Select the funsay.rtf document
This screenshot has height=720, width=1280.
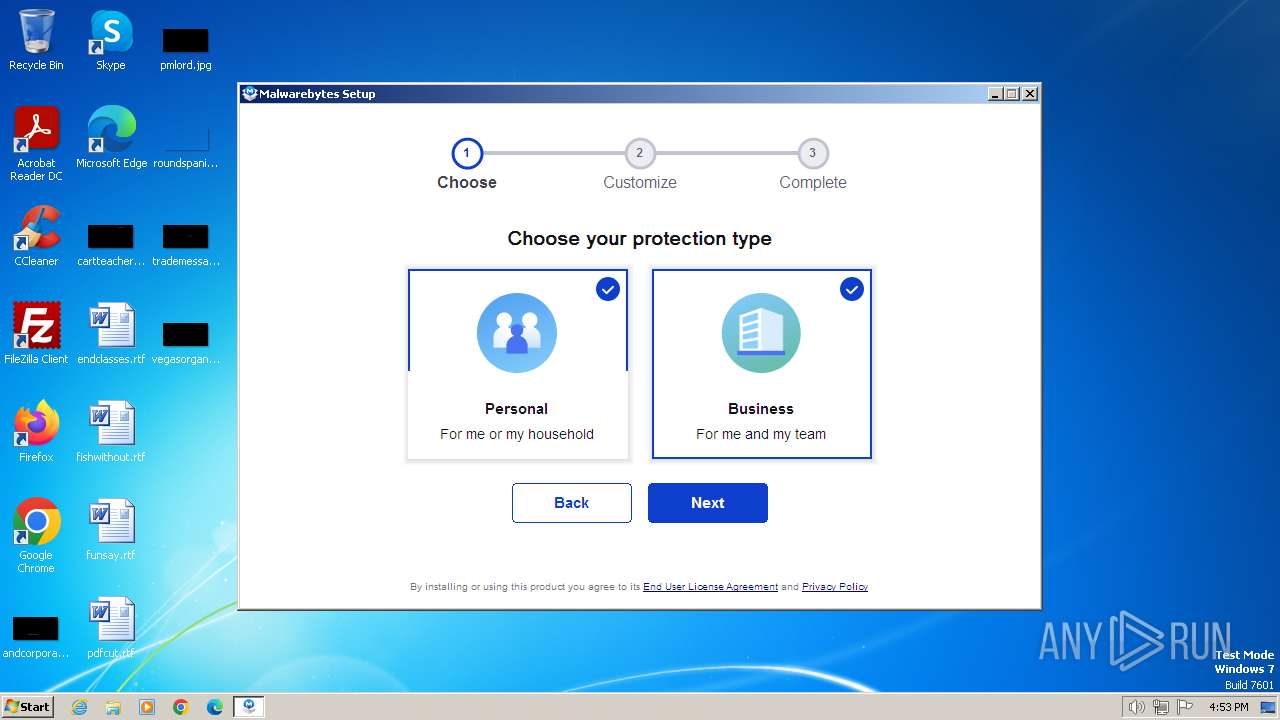tap(111, 530)
